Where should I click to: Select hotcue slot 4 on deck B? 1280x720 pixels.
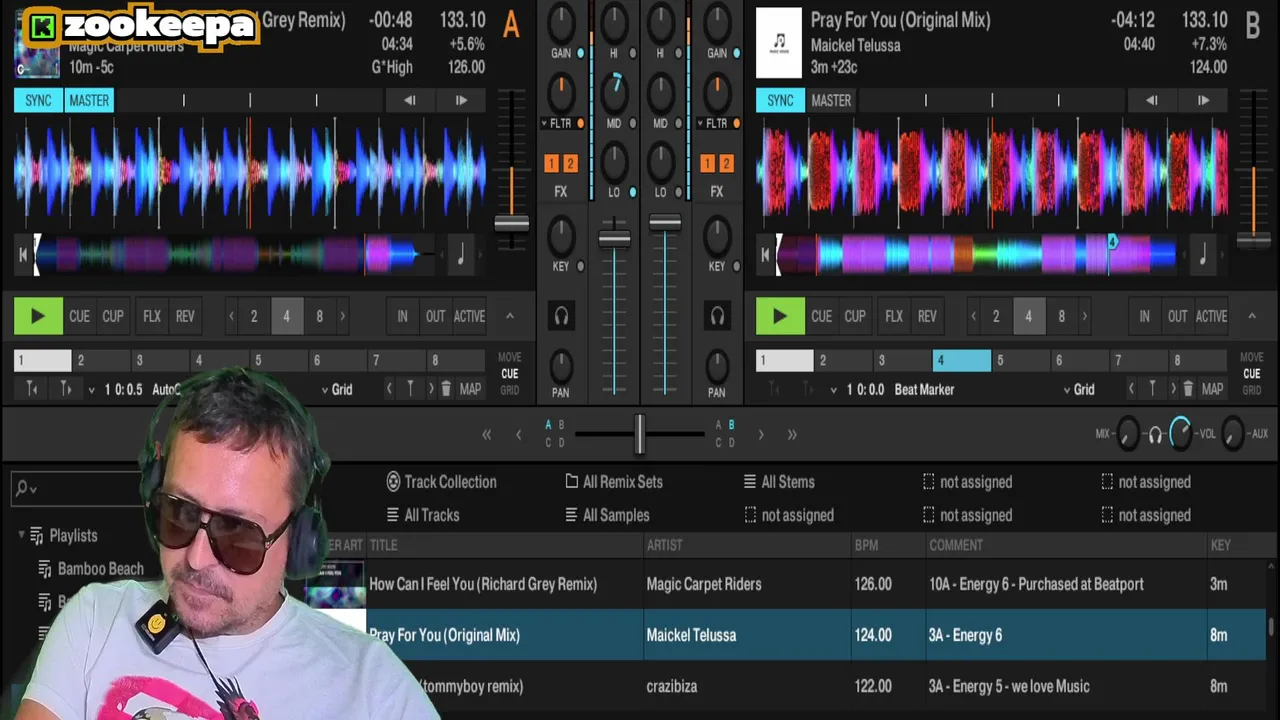click(x=962, y=360)
